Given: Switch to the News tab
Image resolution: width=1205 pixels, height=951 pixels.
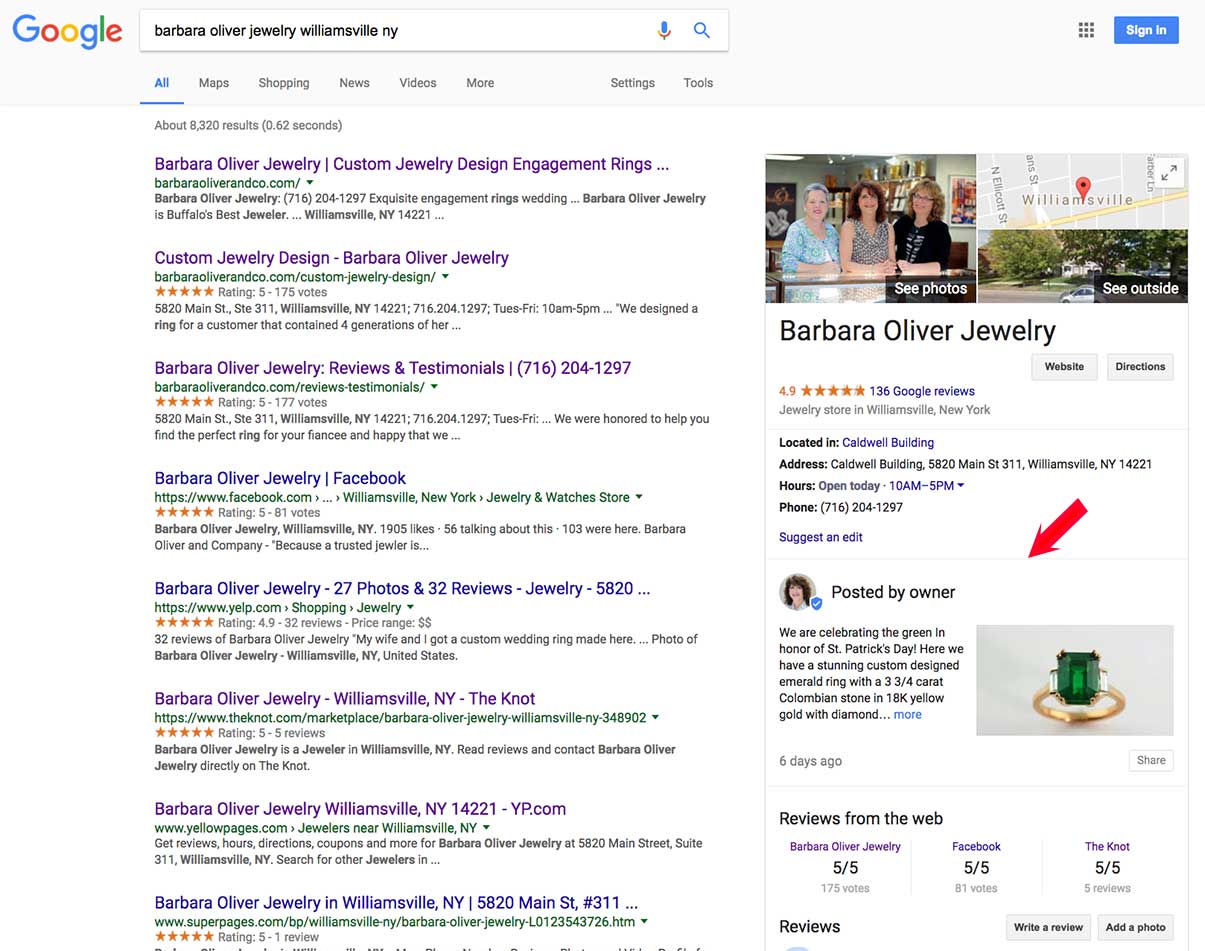Looking at the screenshot, I should tap(354, 83).
